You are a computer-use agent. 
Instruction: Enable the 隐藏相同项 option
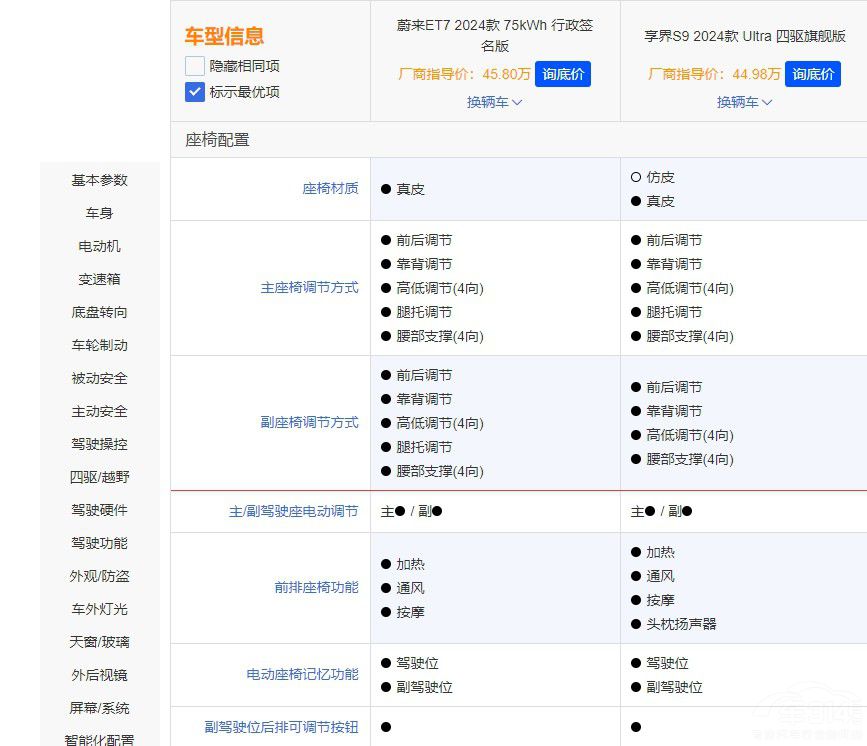[x=193, y=65]
